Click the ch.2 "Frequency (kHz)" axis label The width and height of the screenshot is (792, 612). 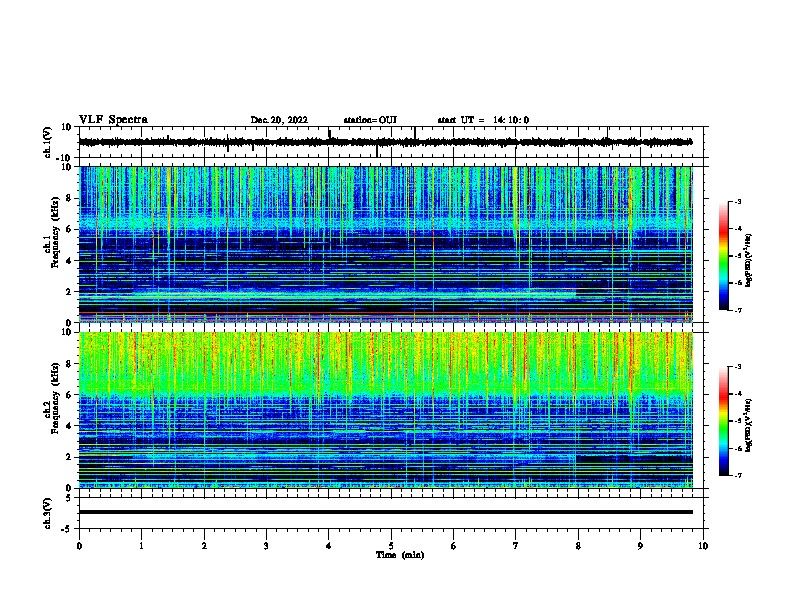point(55,398)
